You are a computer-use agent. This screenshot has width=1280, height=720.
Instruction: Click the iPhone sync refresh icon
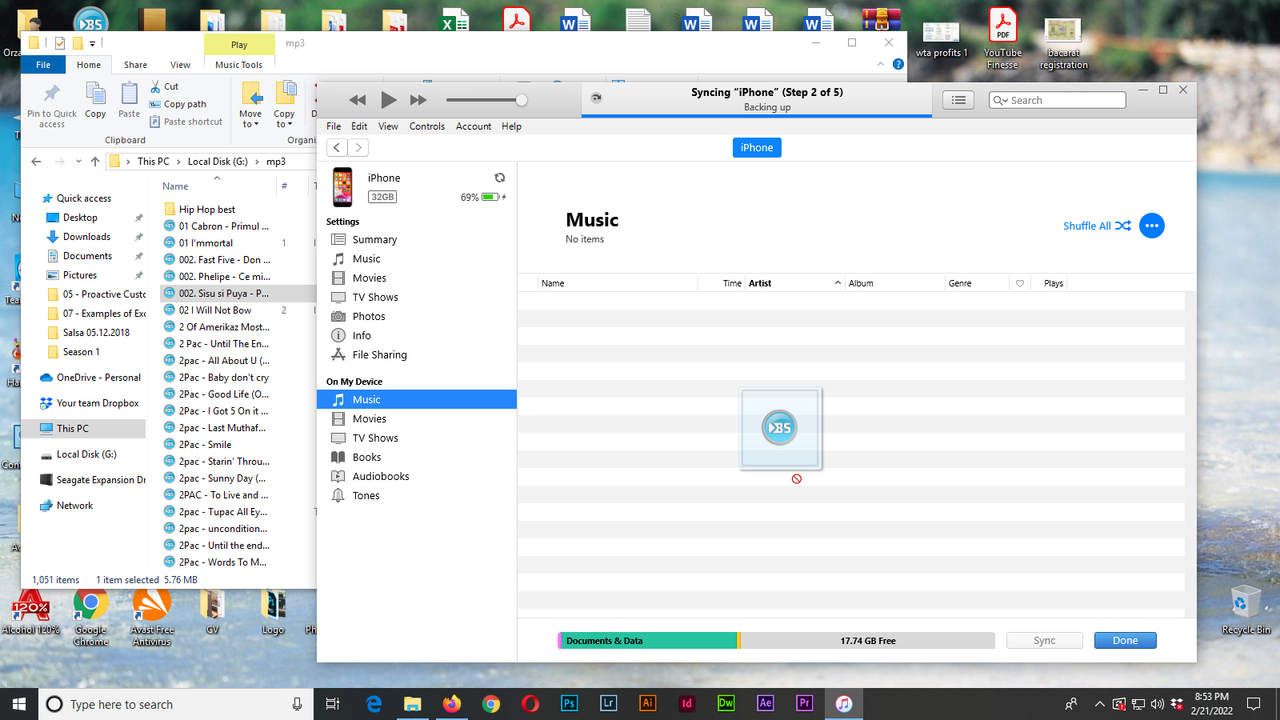(x=500, y=178)
